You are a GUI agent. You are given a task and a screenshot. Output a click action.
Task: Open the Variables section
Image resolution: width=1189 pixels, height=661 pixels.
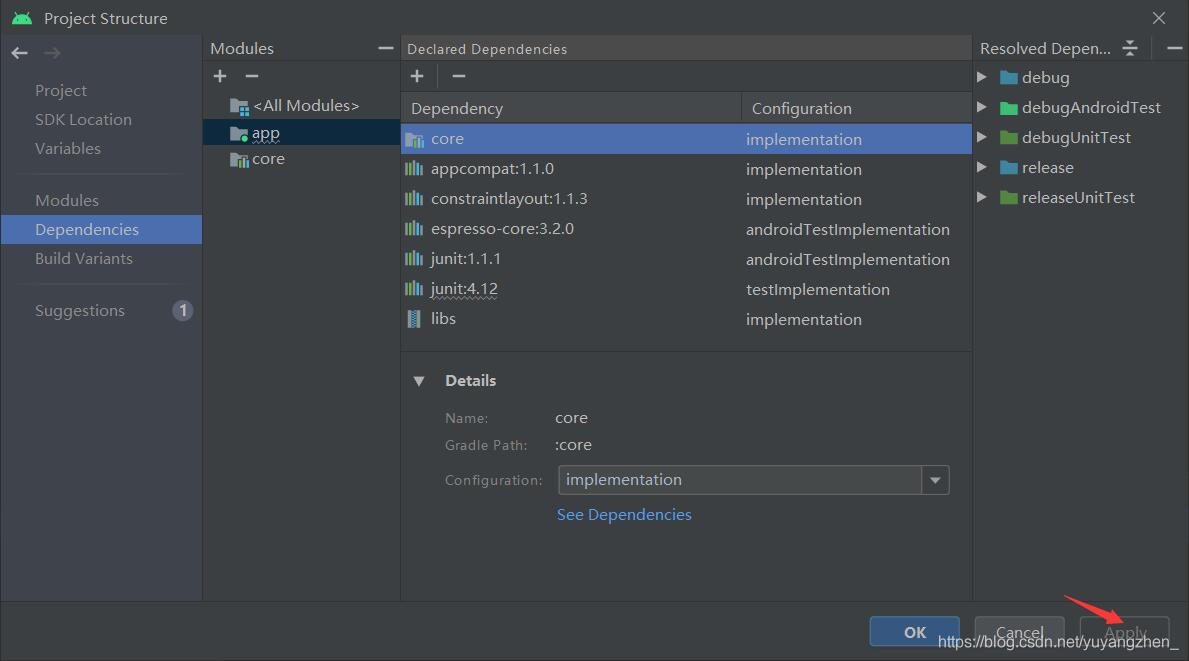(x=67, y=148)
